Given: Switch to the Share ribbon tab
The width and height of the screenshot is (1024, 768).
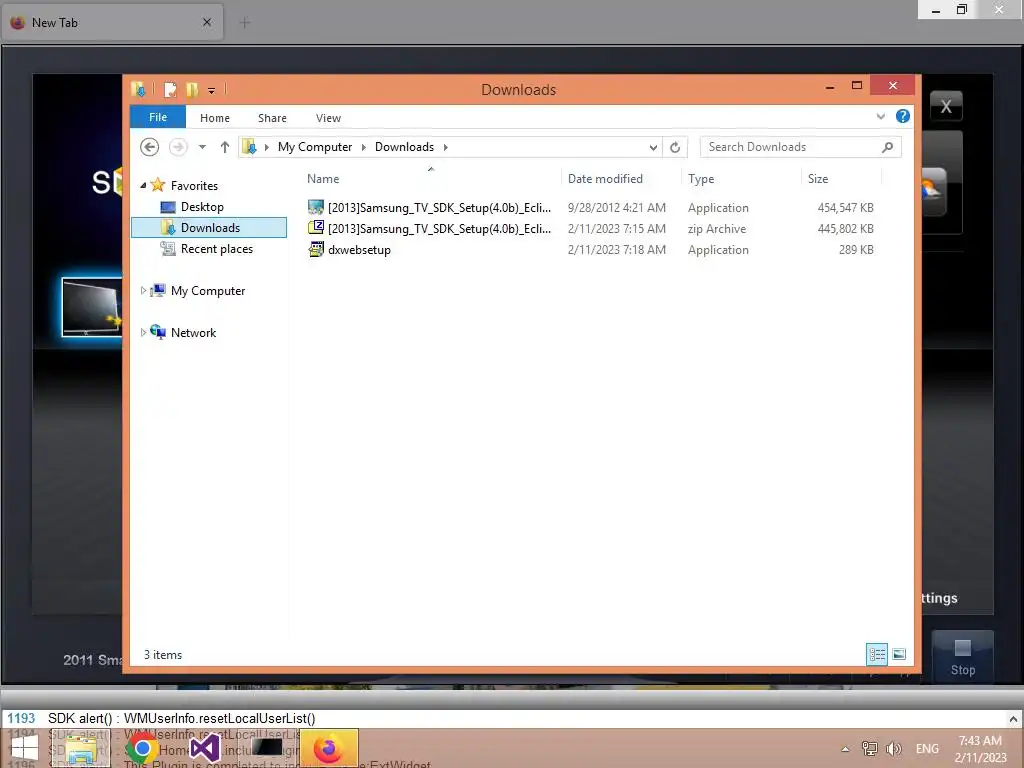Looking at the screenshot, I should pyautogui.click(x=272, y=118).
